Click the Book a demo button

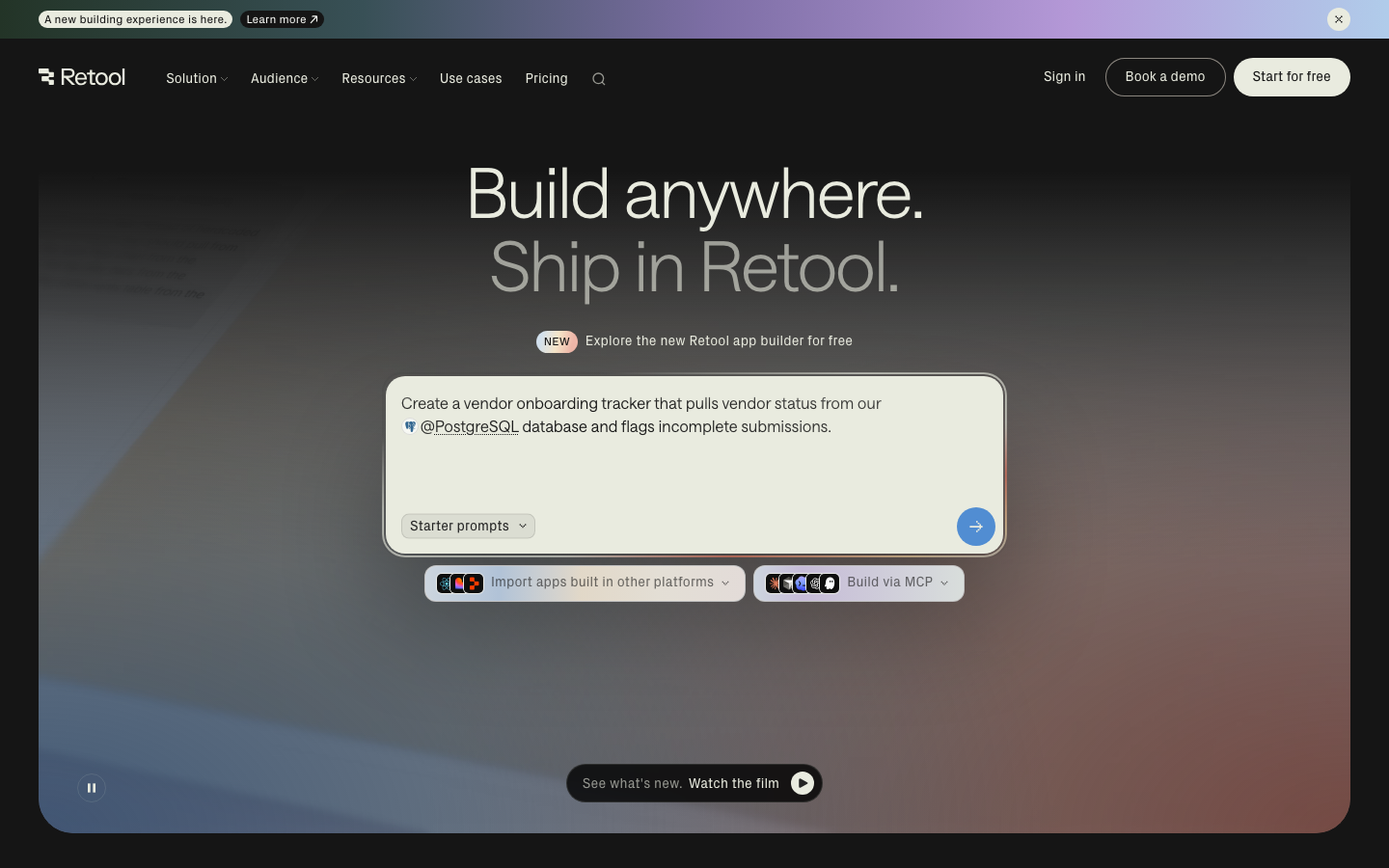point(1165,77)
